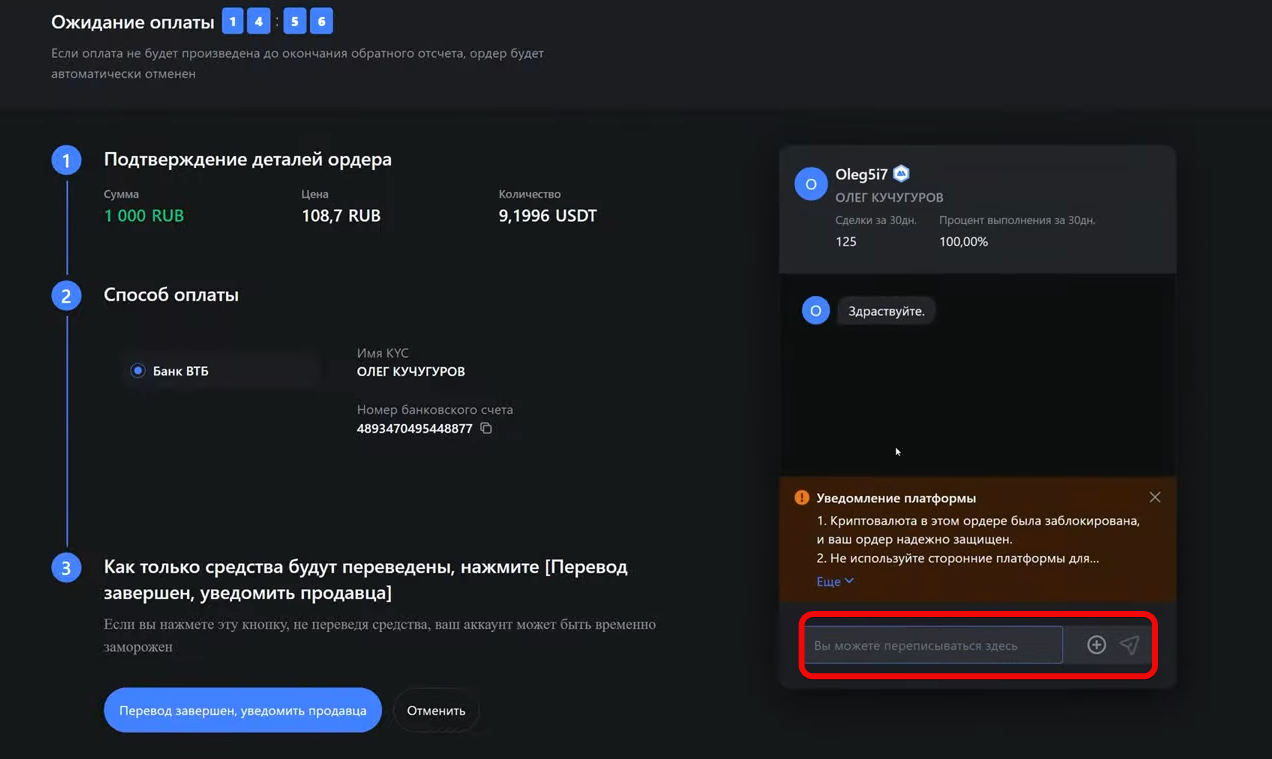Click the Отменить button
This screenshot has width=1272, height=759.
(436, 710)
